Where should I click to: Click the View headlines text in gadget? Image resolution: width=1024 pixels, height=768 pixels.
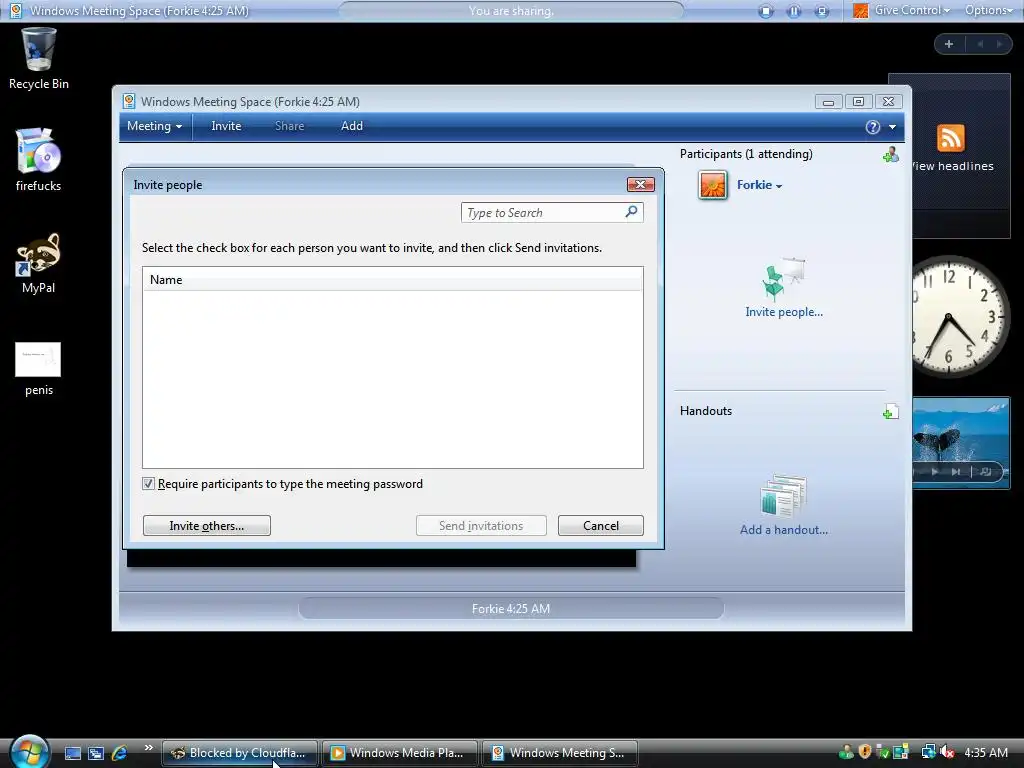(952, 166)
